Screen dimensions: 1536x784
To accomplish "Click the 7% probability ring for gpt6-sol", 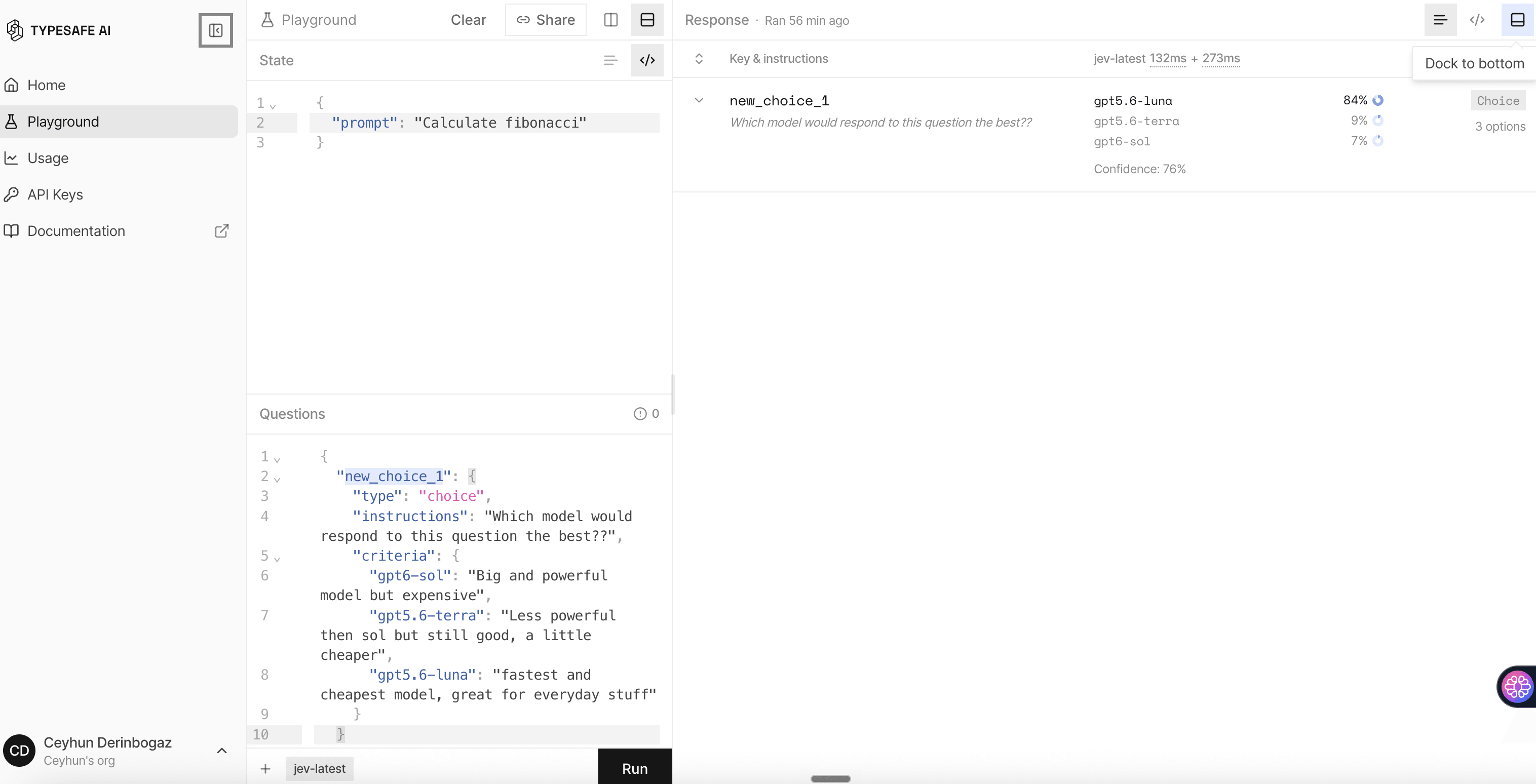I will [1377, 141].
